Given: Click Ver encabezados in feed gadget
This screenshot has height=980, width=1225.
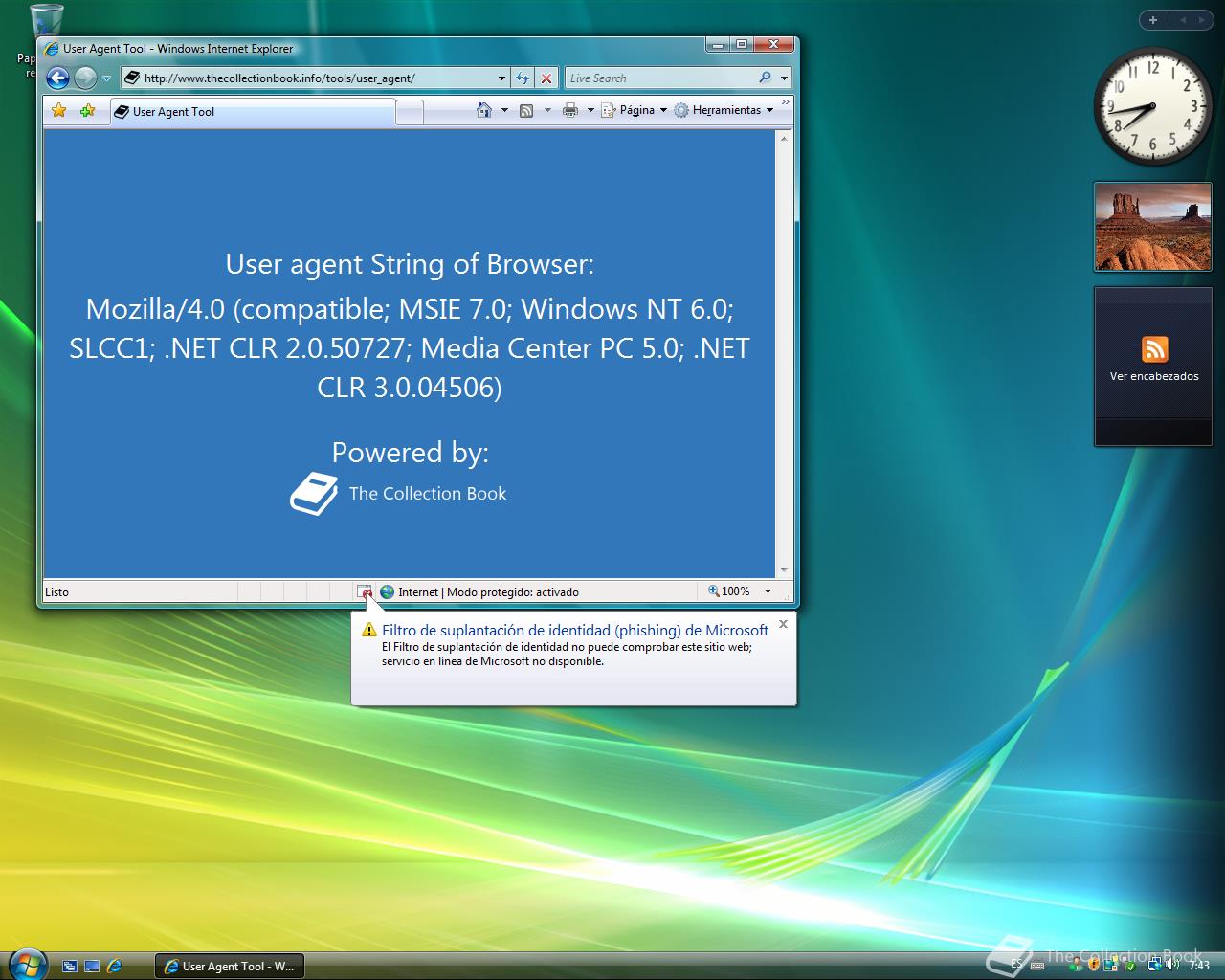Looking at the screenshot, I should pos(1154,376).
